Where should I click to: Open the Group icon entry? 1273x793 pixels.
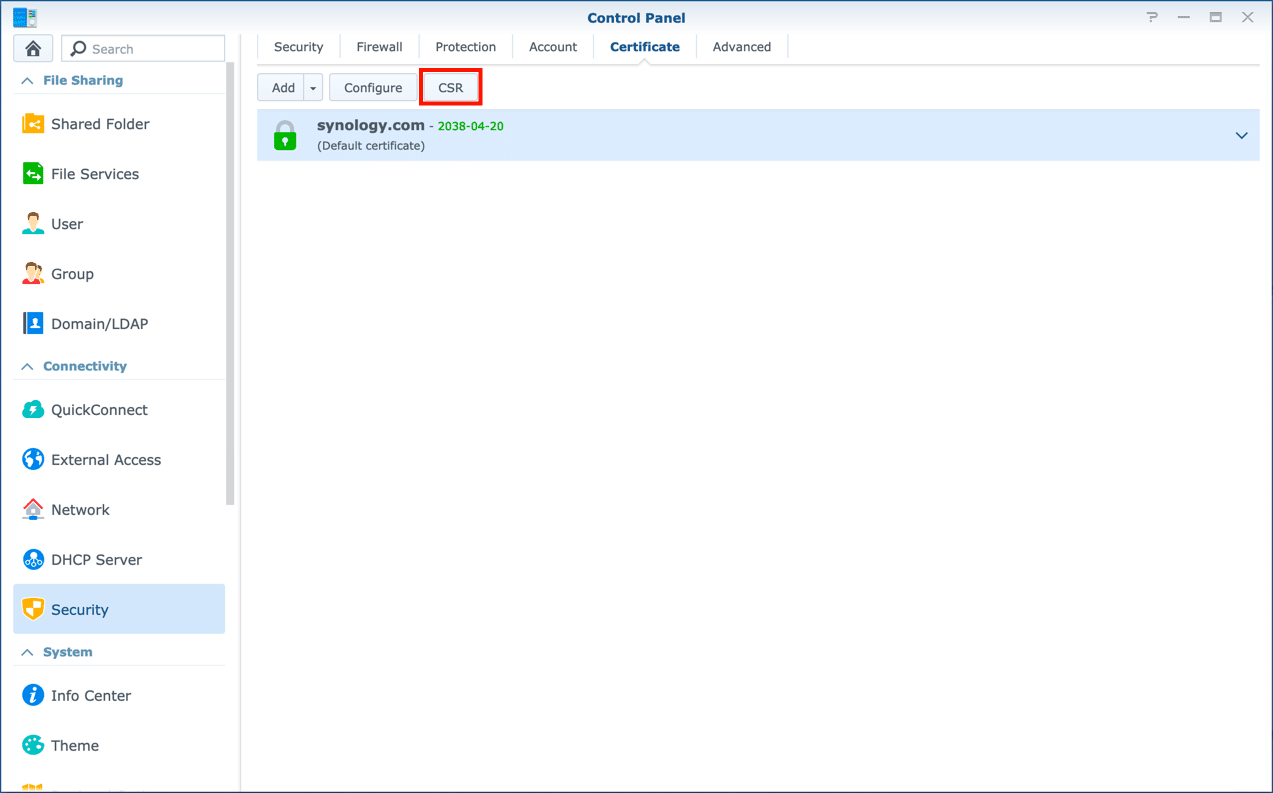click(x=33, y=274)
